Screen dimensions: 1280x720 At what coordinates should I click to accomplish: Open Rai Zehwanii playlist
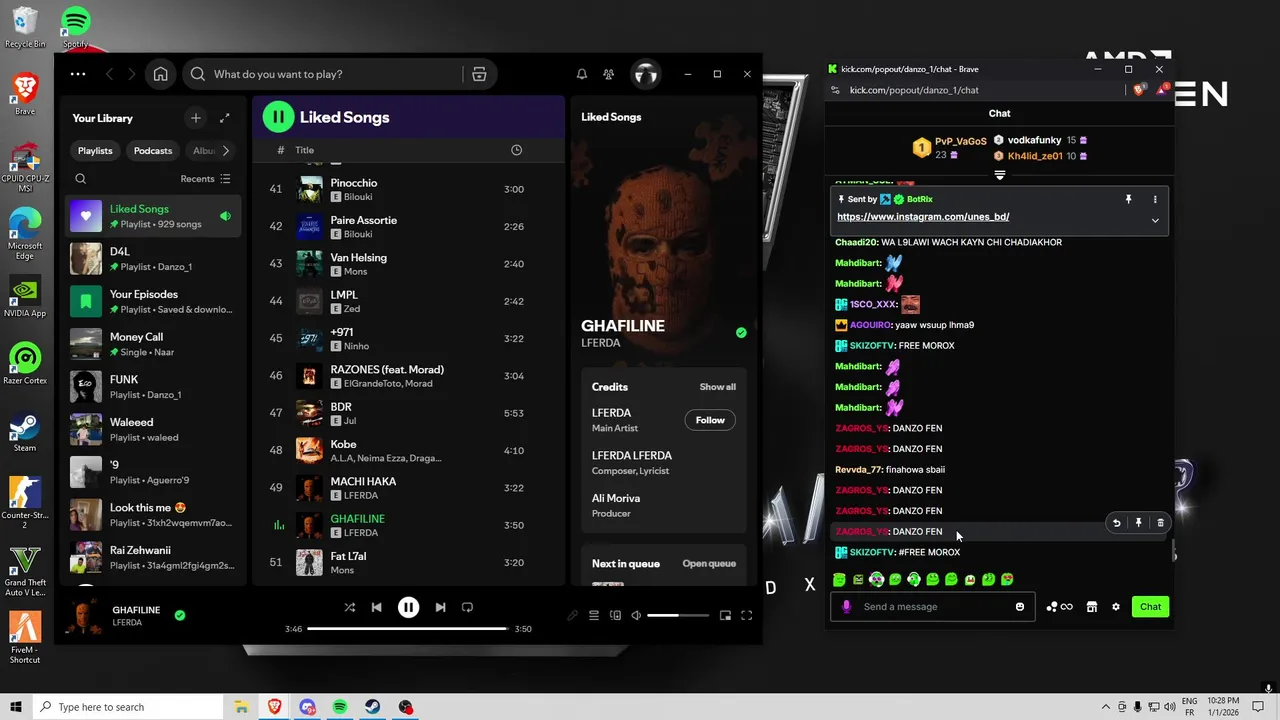point(153,557)
